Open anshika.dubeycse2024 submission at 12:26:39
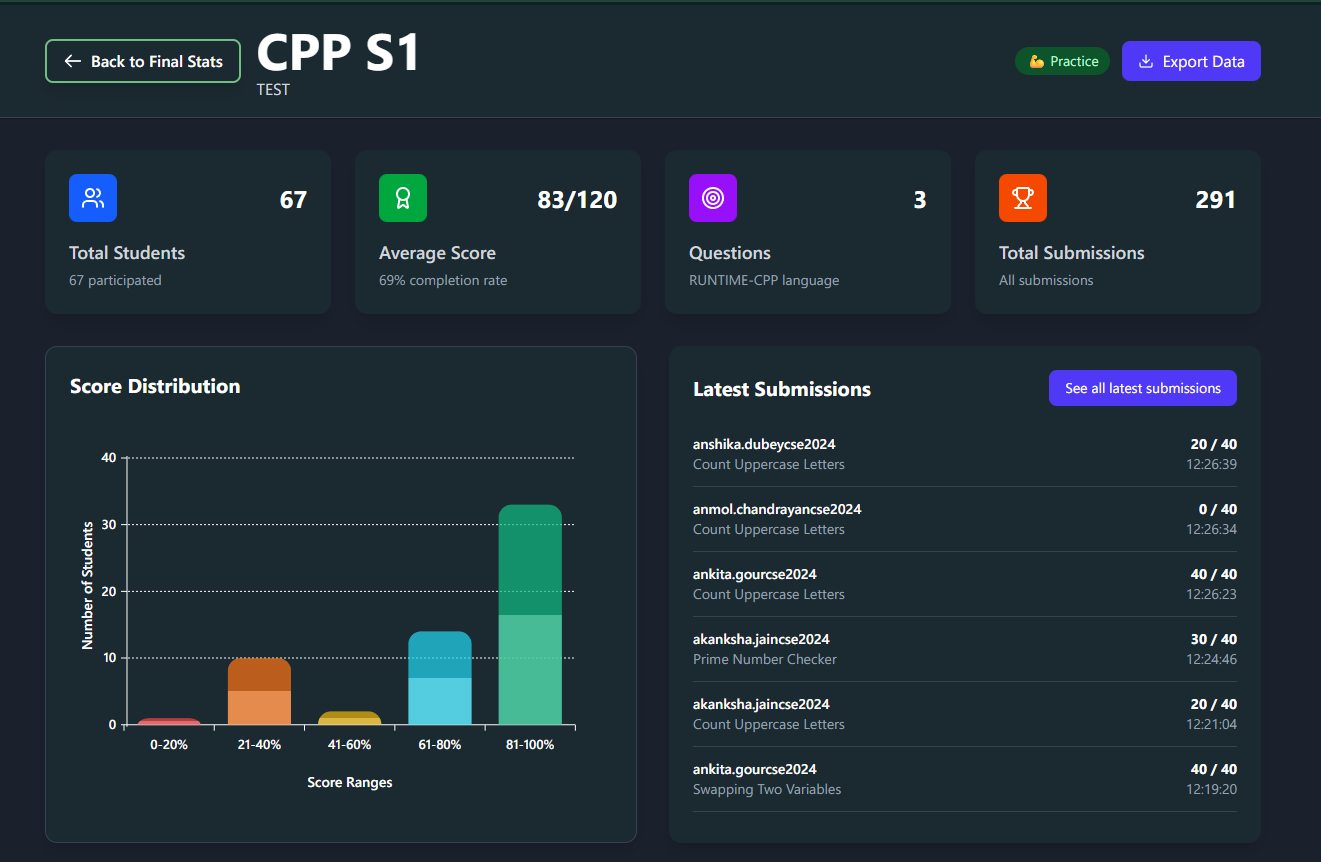Screen dimensions: 1321x862 pos(964,454)
